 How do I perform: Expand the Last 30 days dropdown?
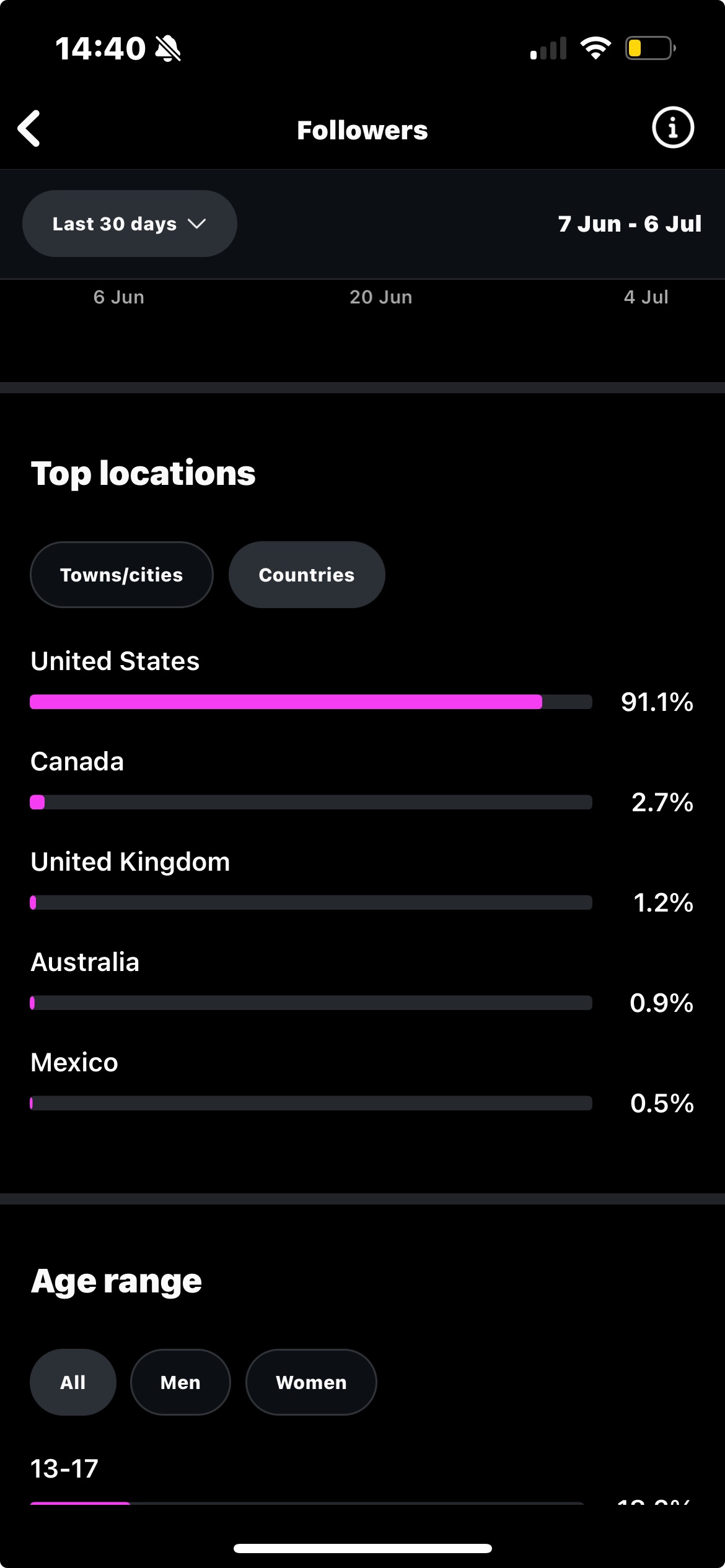(130, 224)
